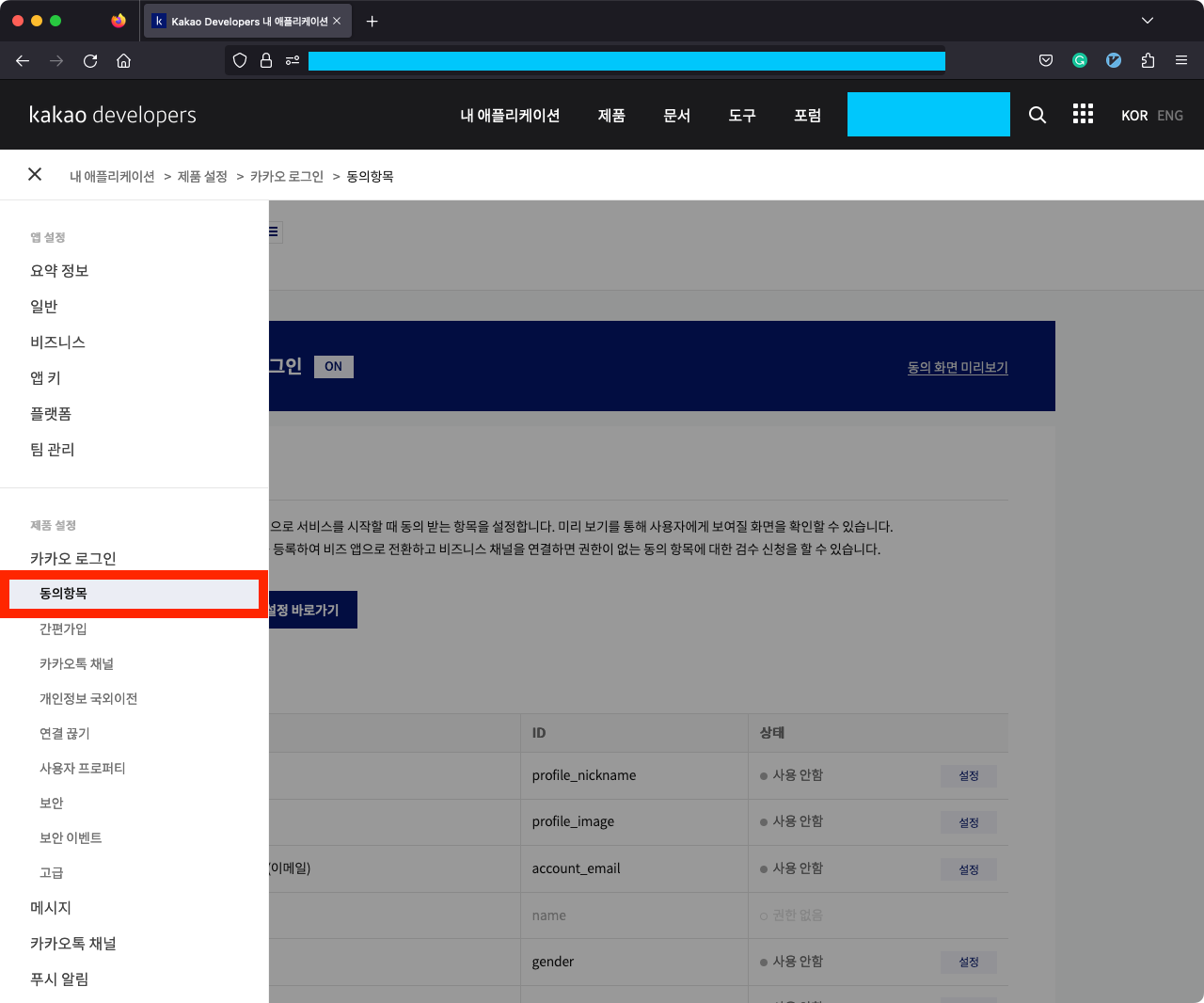1204x1003 pixels.
Task: Click the search magnifier icon in site header
Action: click(1038, 115)
